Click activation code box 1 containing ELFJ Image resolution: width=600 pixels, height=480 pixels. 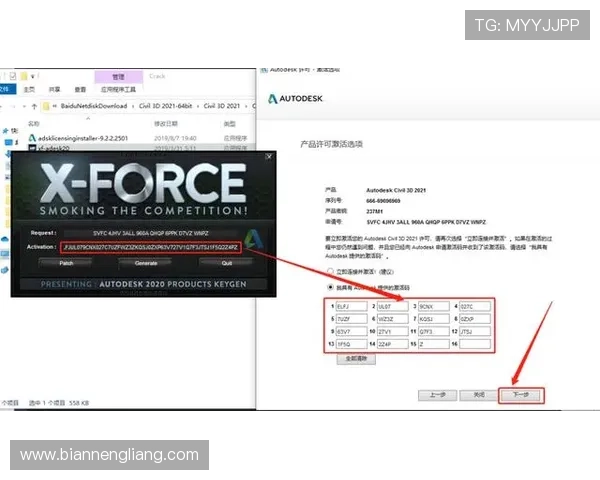(x=351, y=306)
